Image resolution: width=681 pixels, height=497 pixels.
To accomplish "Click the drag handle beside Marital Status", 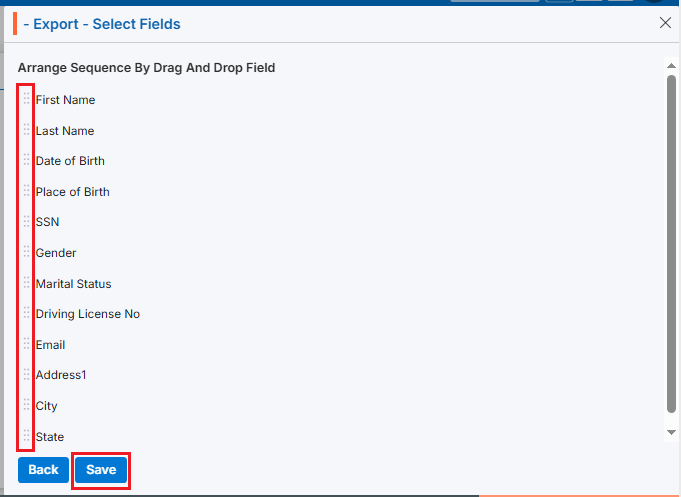I will point(26,283).
